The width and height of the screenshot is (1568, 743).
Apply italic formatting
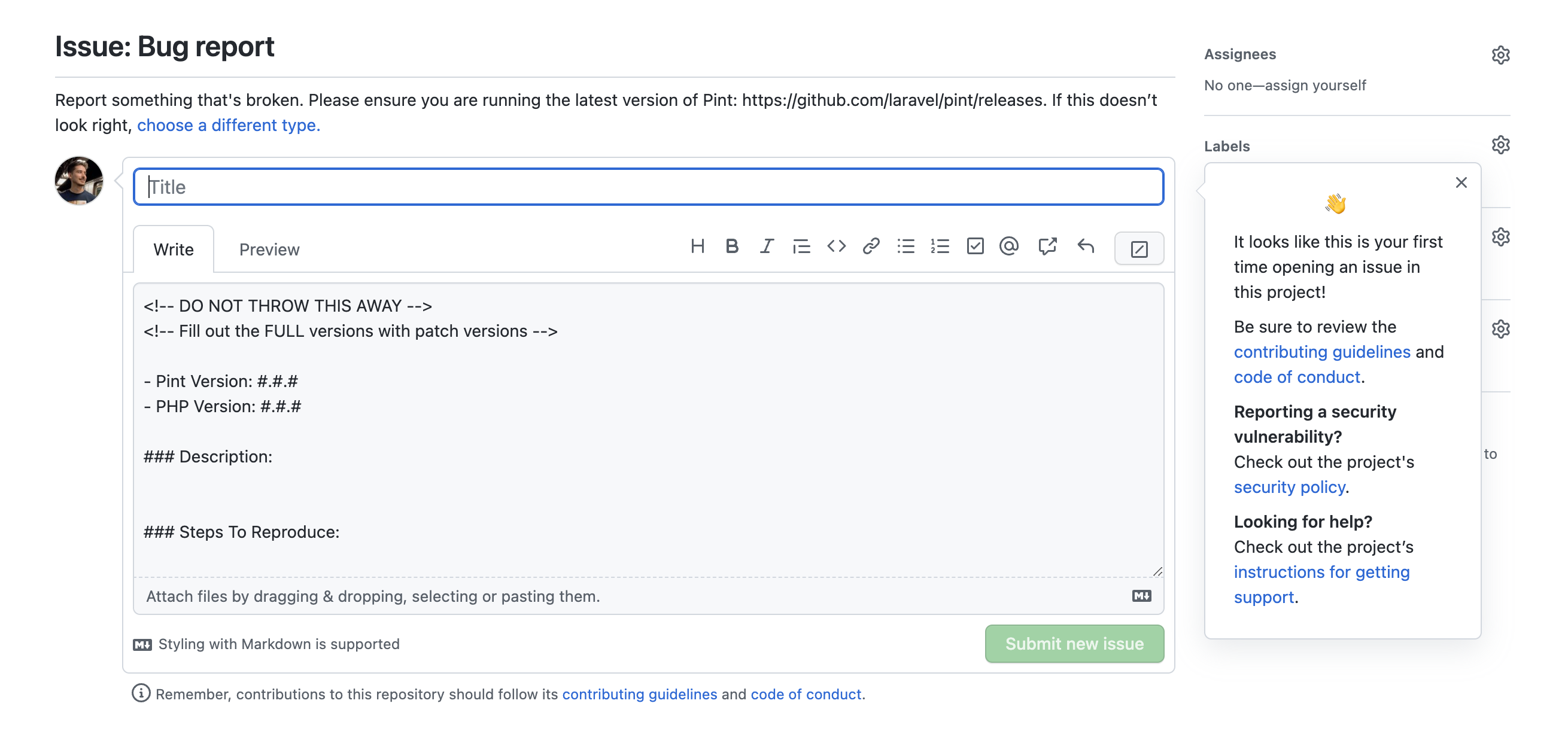(765, 246)
